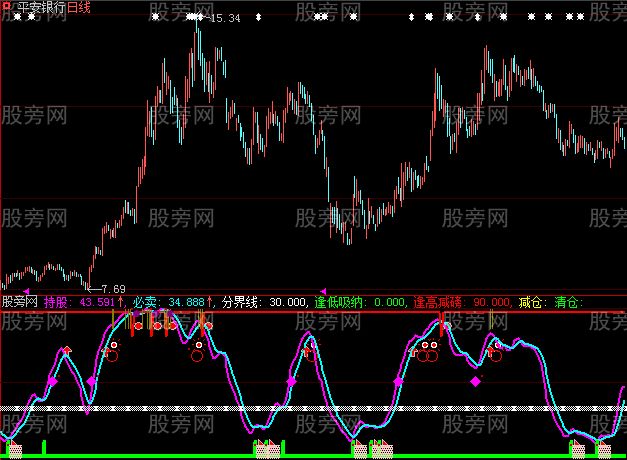
Task: Click the 7.69 low price label
Action: pos(112,288)
